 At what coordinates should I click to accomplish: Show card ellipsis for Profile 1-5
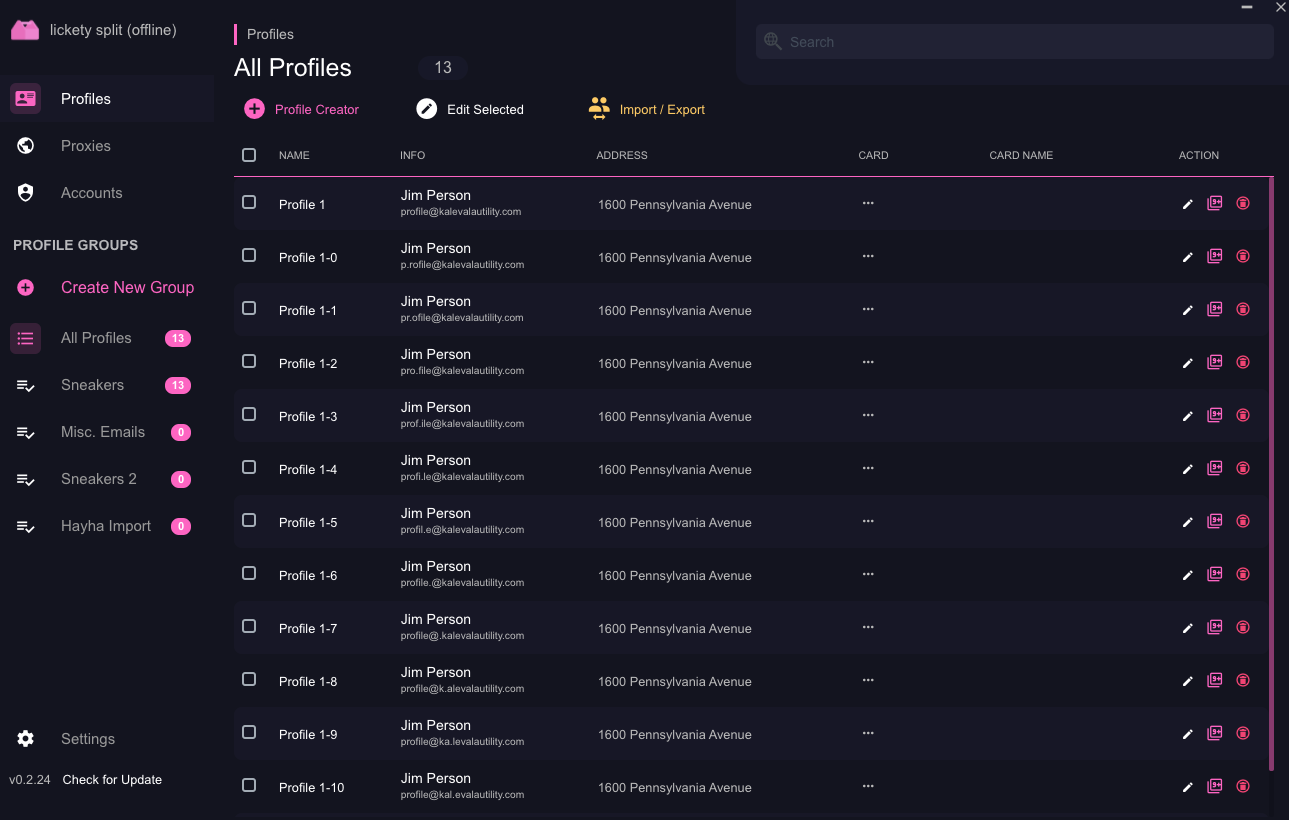click(x=868, y=521)
